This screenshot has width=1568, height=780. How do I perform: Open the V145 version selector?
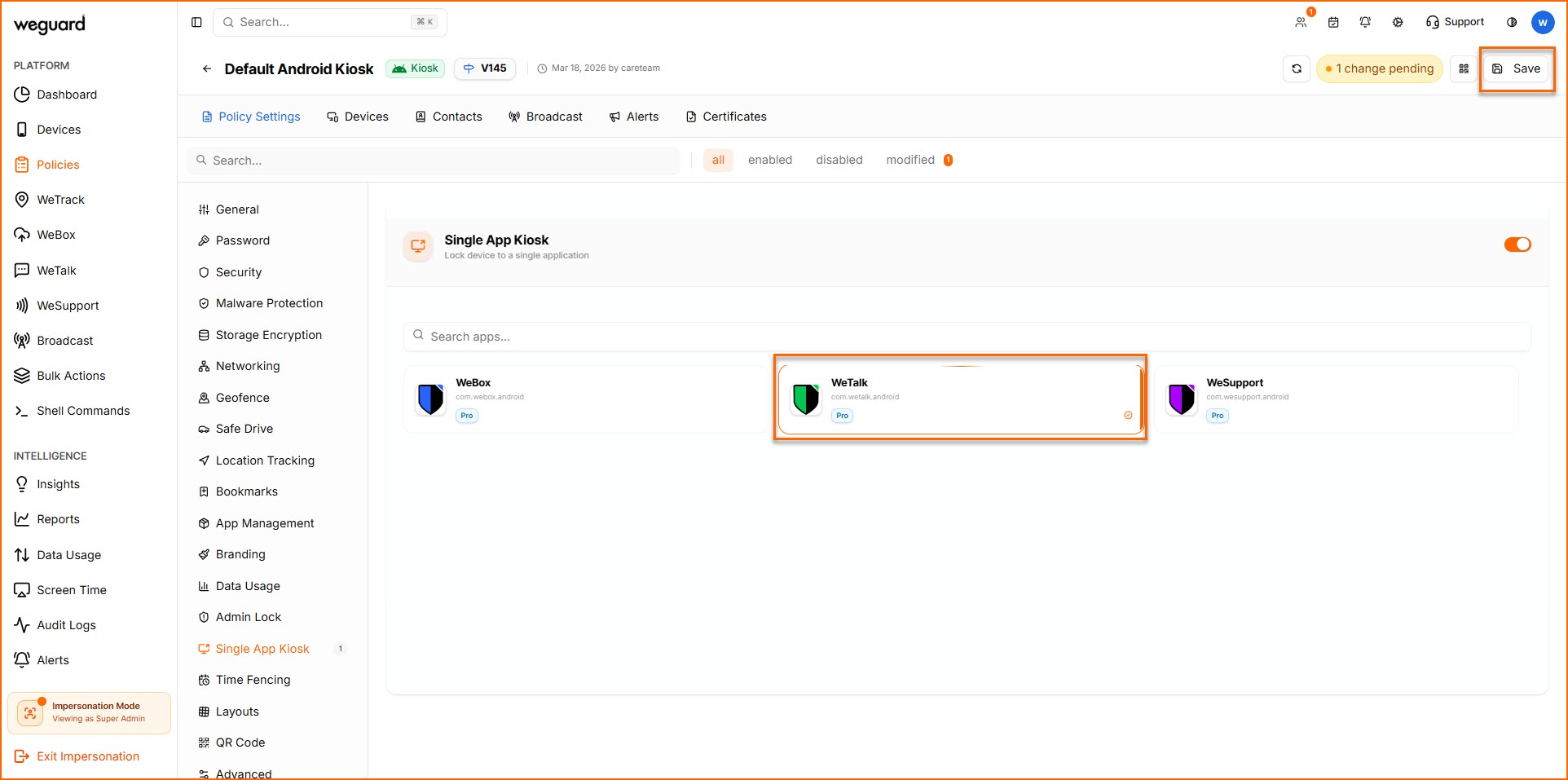point(485,68)
